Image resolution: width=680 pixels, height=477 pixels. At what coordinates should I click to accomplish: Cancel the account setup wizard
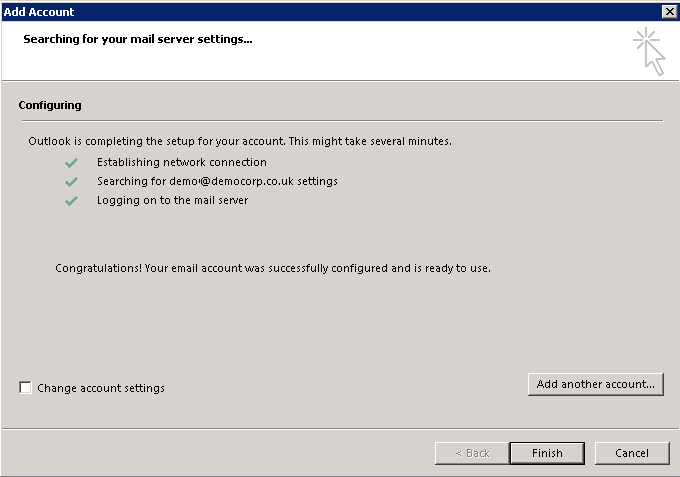click(631, 453)
